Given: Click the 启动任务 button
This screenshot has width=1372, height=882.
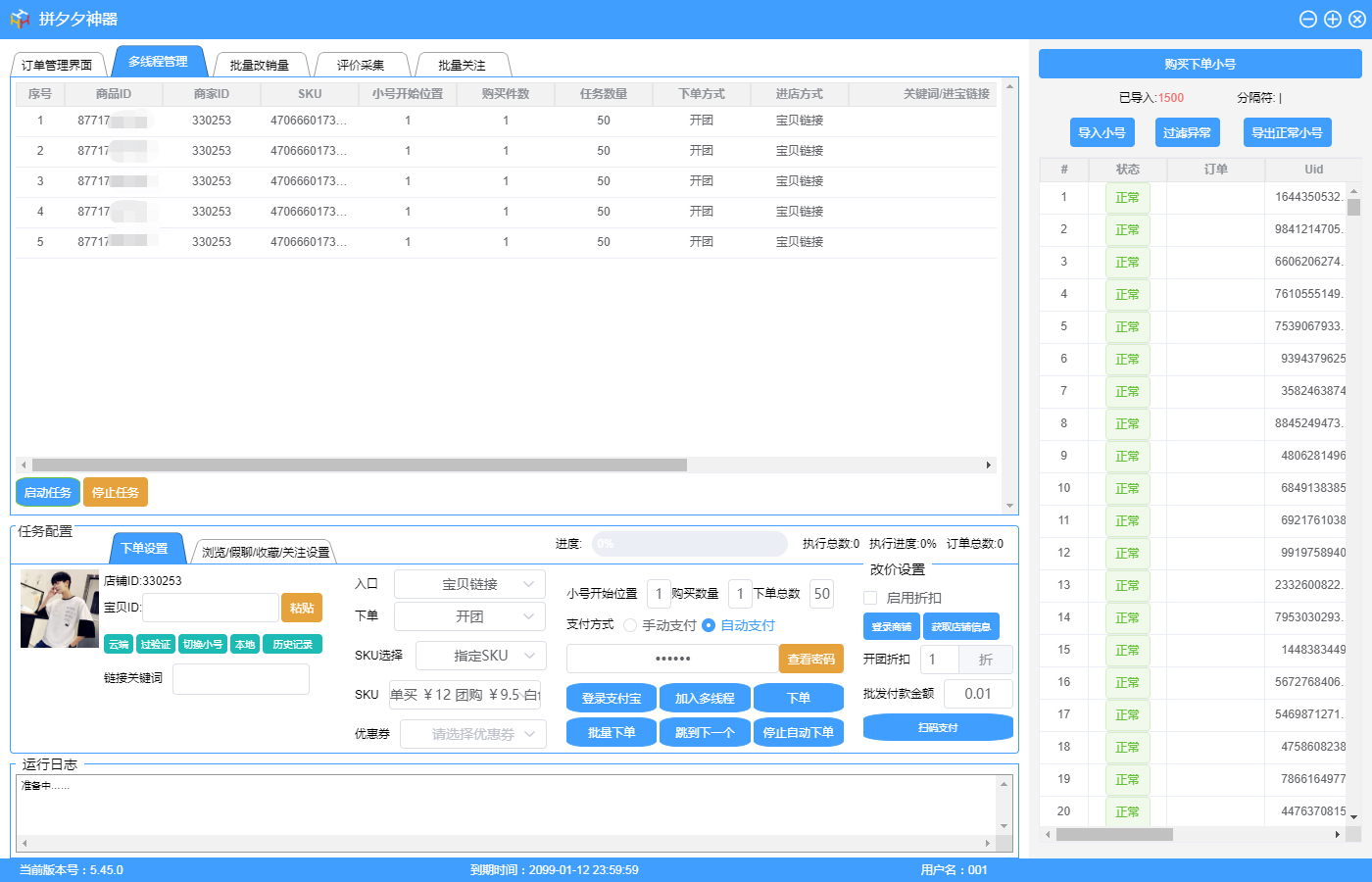Looking at the screenshot, I should pyautogui.click(x=48, y=492).
